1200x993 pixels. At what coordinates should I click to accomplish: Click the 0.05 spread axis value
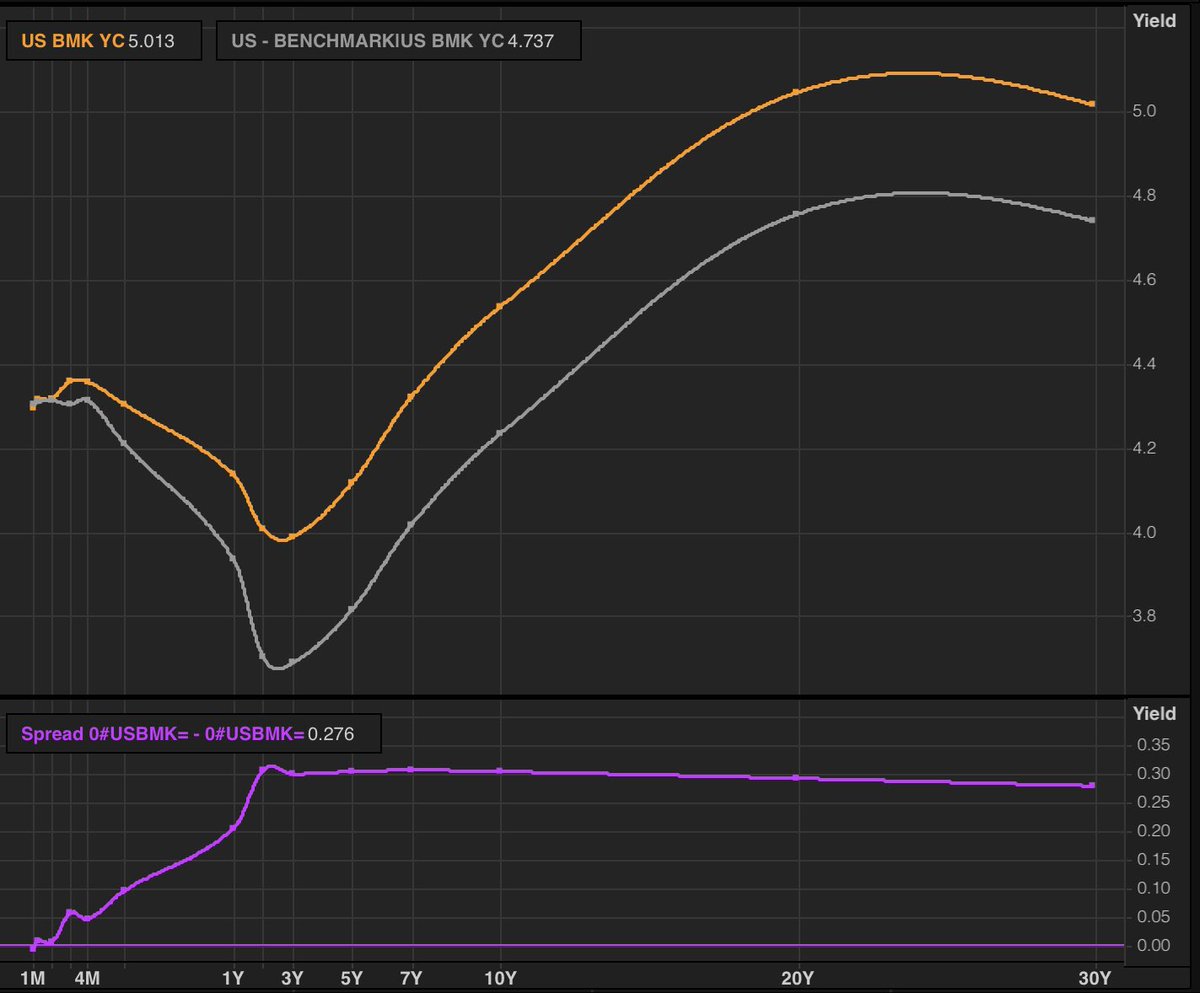1153,916
